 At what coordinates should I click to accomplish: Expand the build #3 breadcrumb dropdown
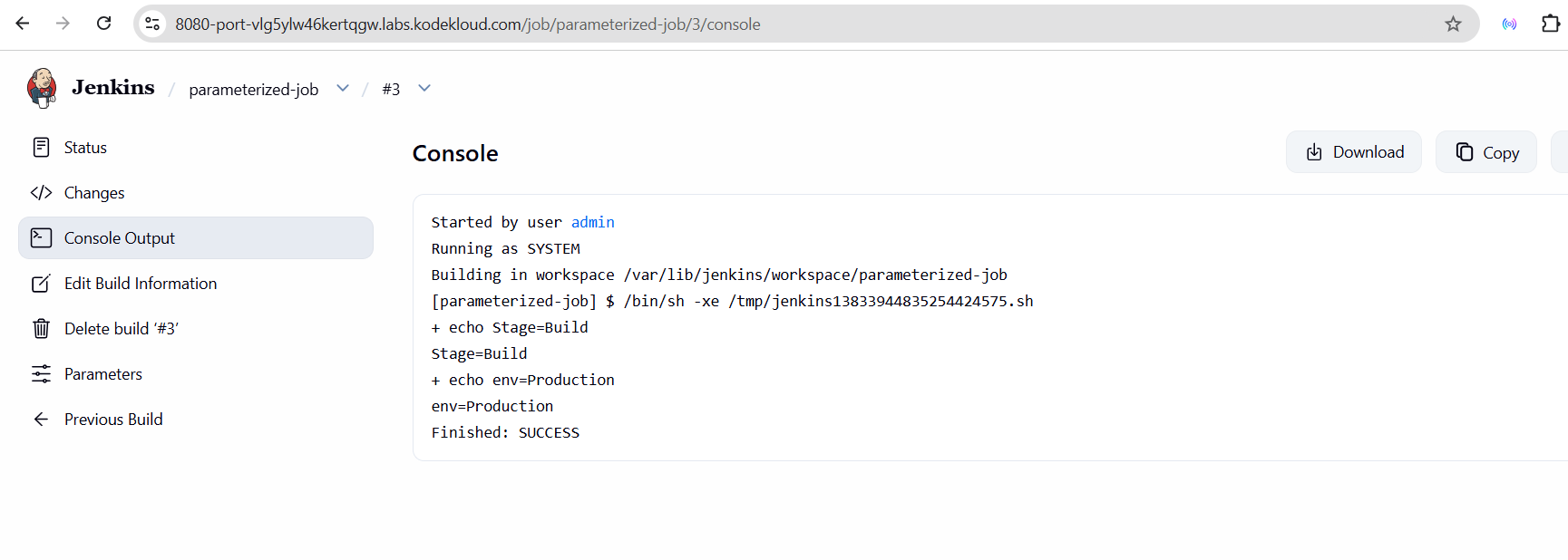click(424, 88)
